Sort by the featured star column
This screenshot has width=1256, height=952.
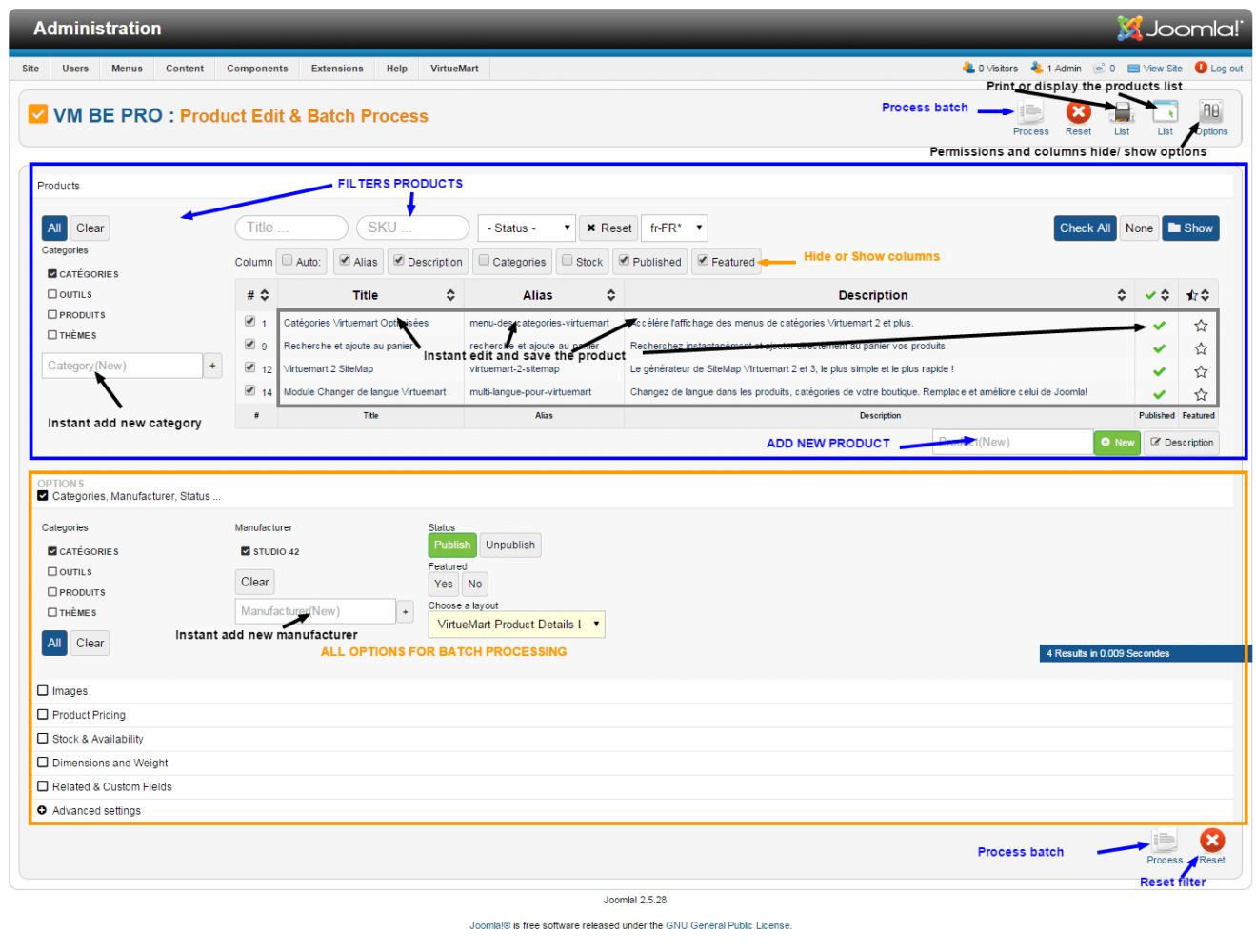[1198, 295]
